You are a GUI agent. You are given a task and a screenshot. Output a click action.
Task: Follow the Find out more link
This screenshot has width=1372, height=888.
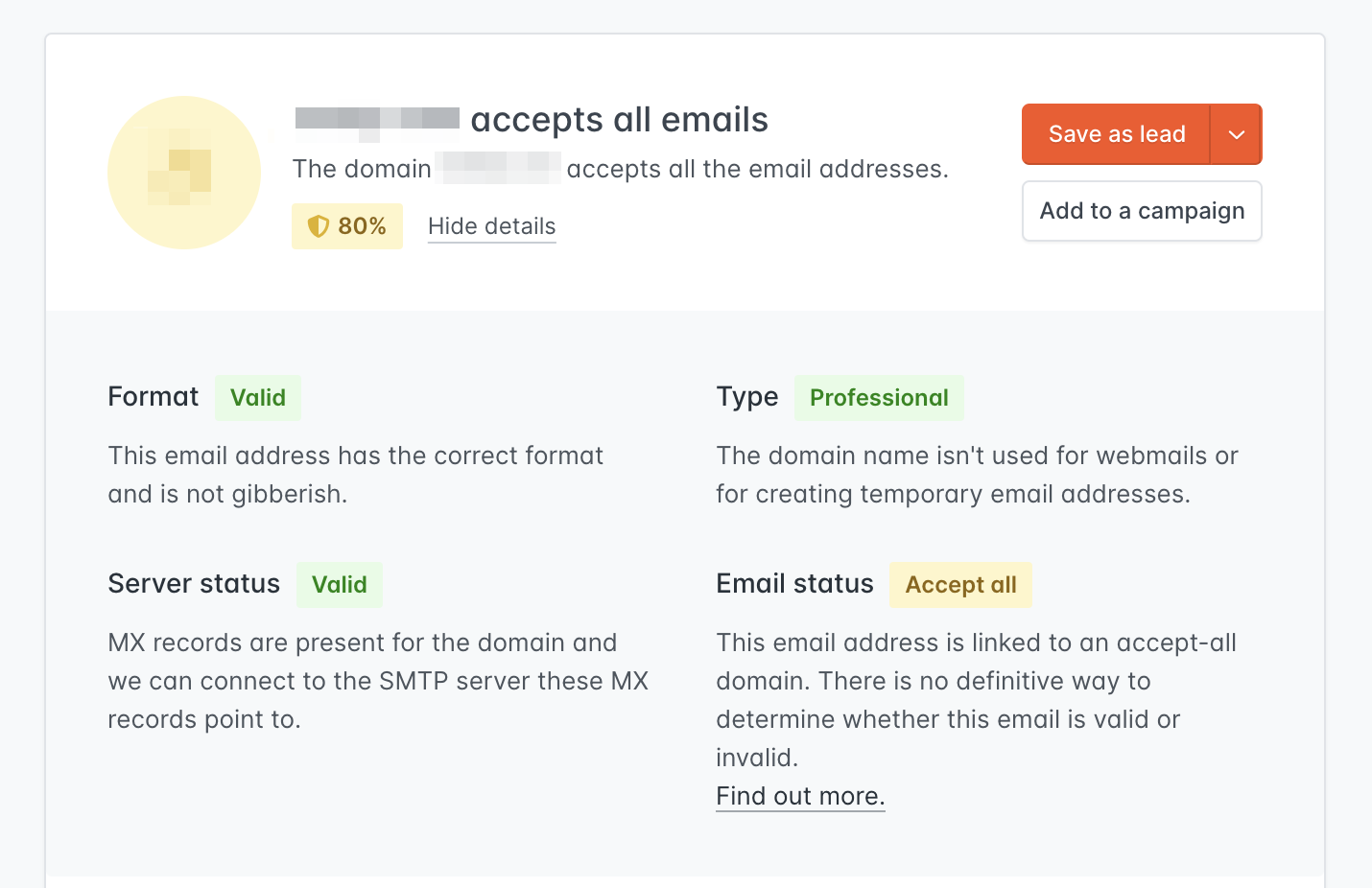[800, 796]
